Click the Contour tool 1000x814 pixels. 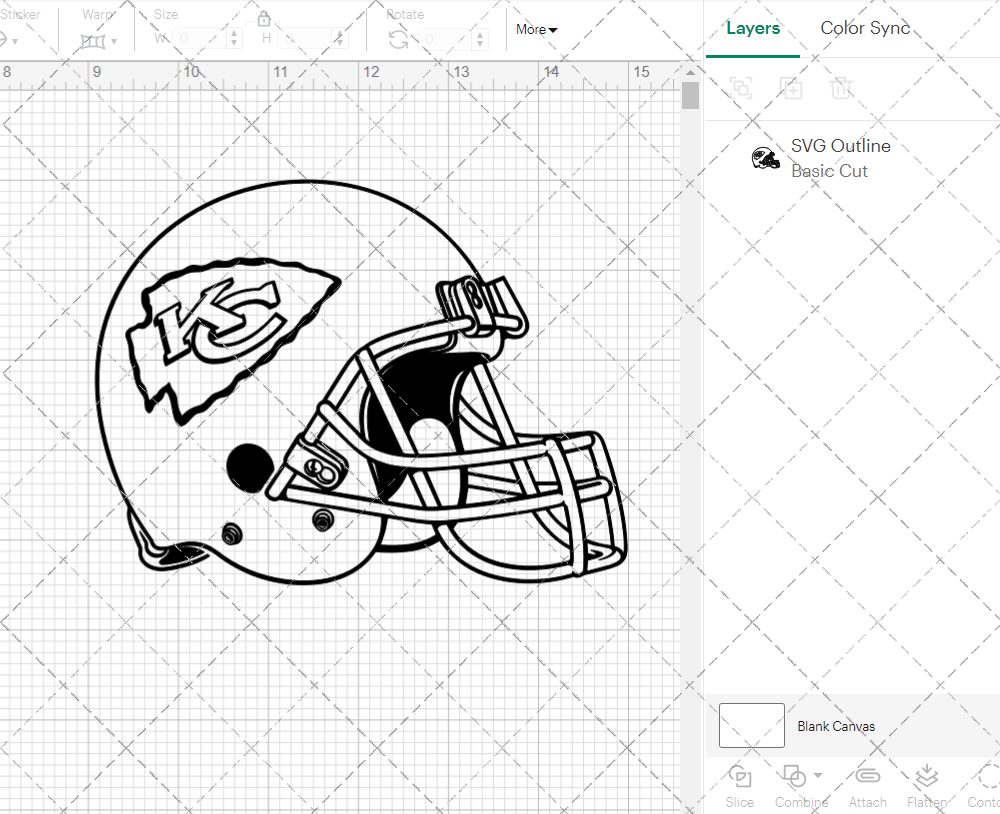(985, 786)
